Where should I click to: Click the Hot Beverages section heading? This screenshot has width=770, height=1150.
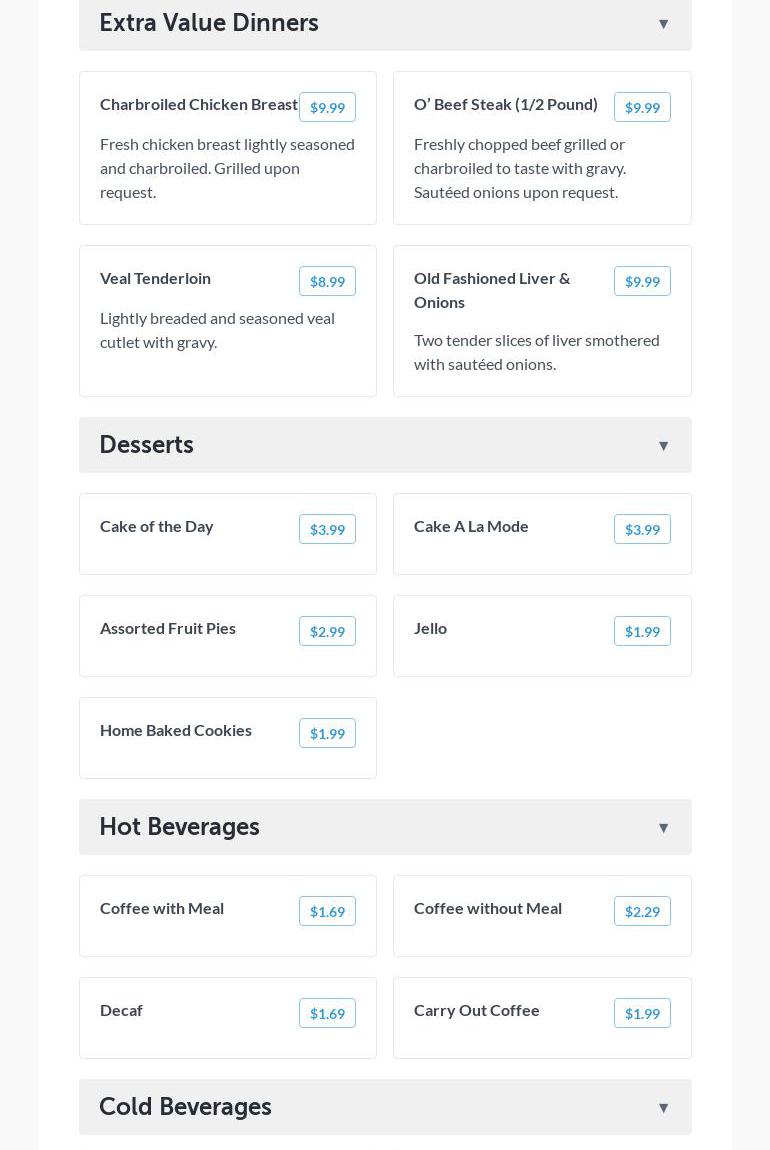pyautogui.click(x=179, y=827)
